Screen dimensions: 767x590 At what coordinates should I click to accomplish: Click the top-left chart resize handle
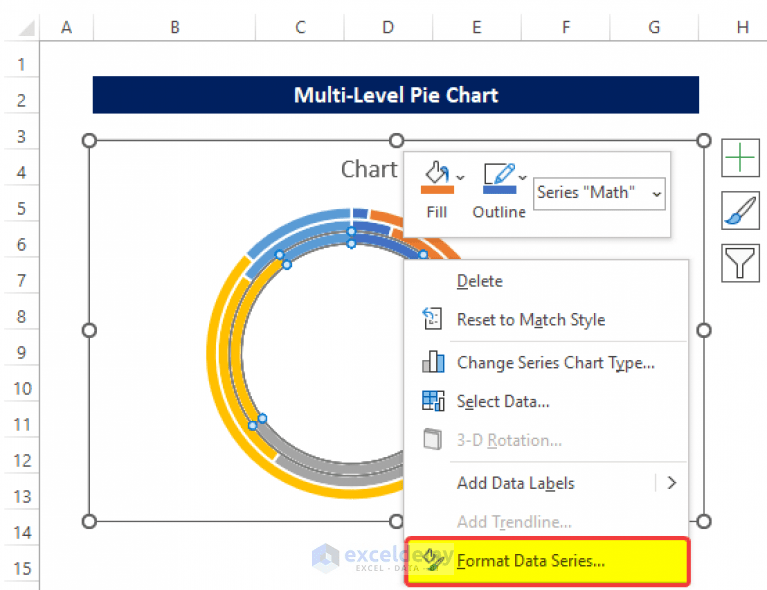click(x=89, y=141)
